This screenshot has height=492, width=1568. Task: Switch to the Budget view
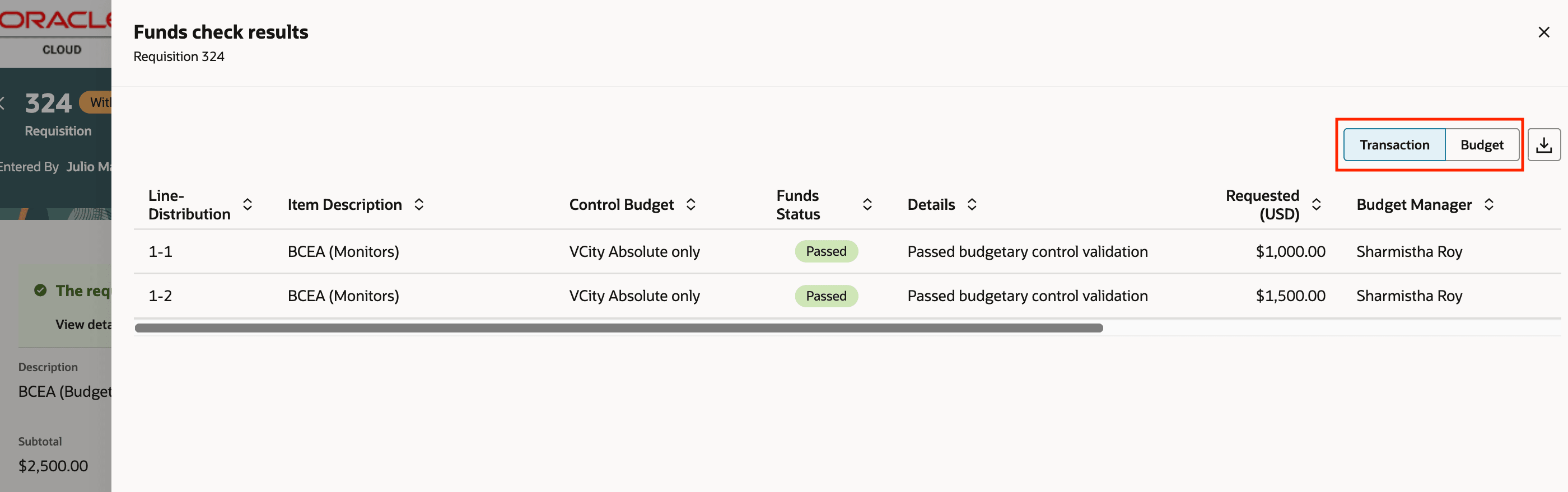(1482, 145)
